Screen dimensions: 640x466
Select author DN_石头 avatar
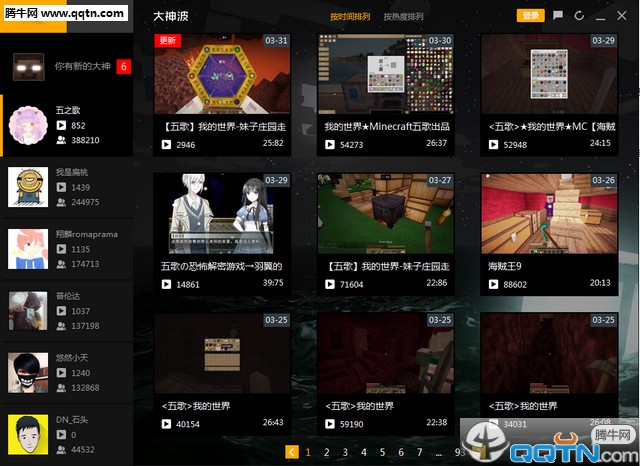[x=28, y=435]
